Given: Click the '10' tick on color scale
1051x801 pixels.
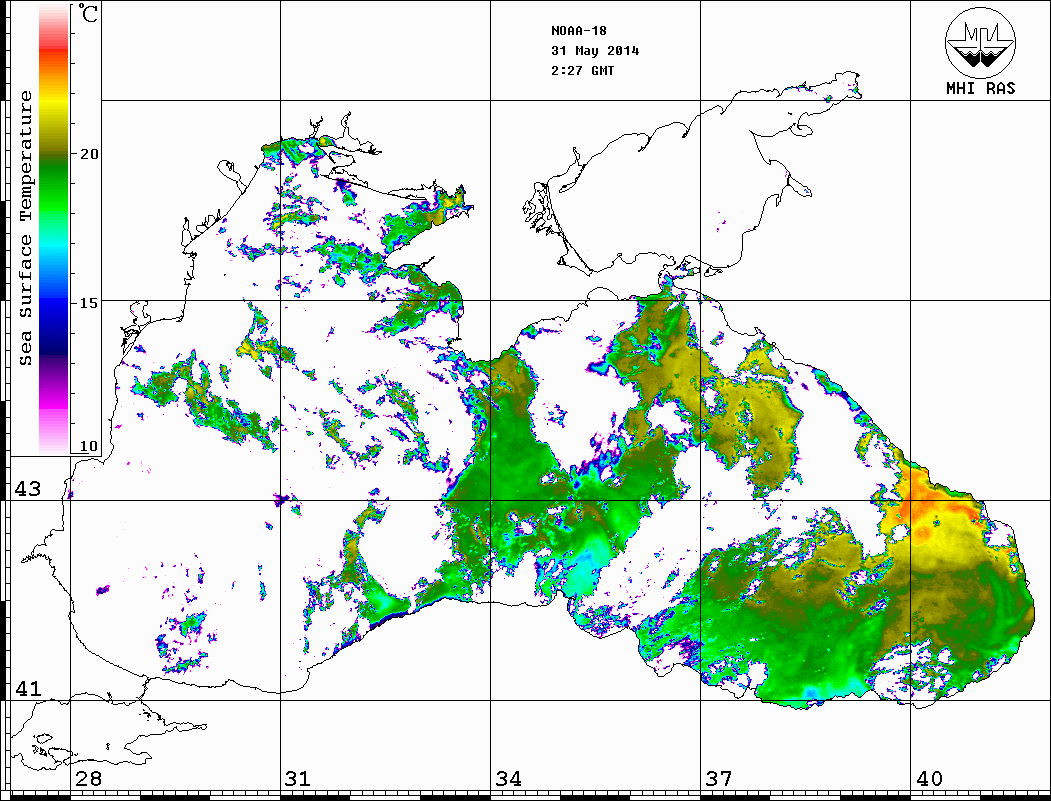Looking at the screenshot, I should 89,446.
